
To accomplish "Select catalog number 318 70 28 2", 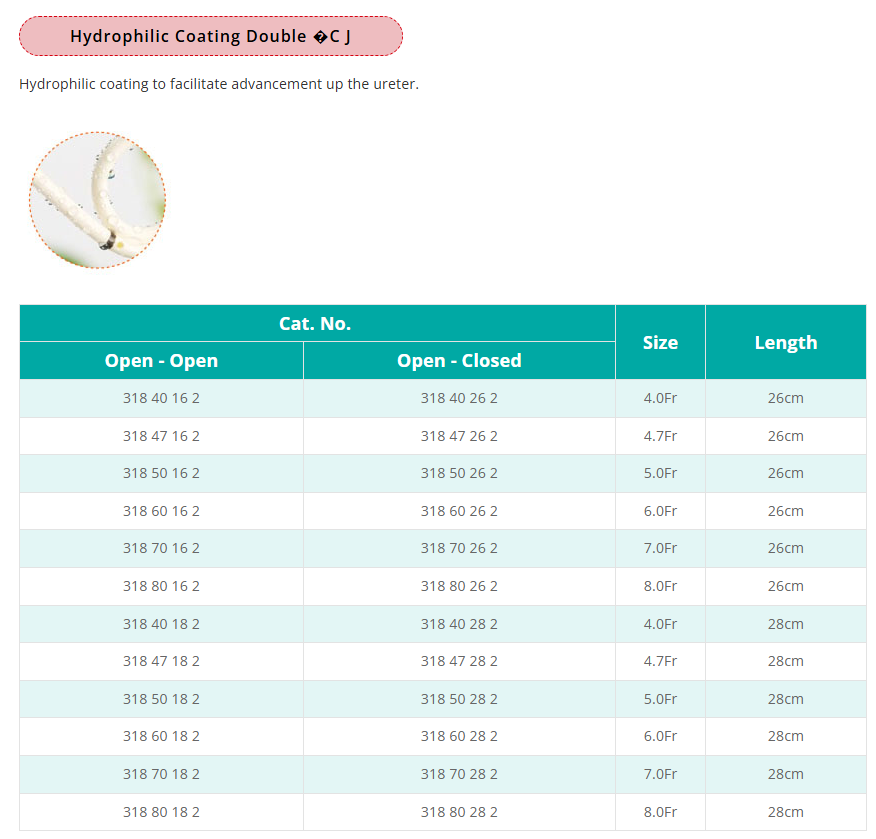I will [459, 774].
